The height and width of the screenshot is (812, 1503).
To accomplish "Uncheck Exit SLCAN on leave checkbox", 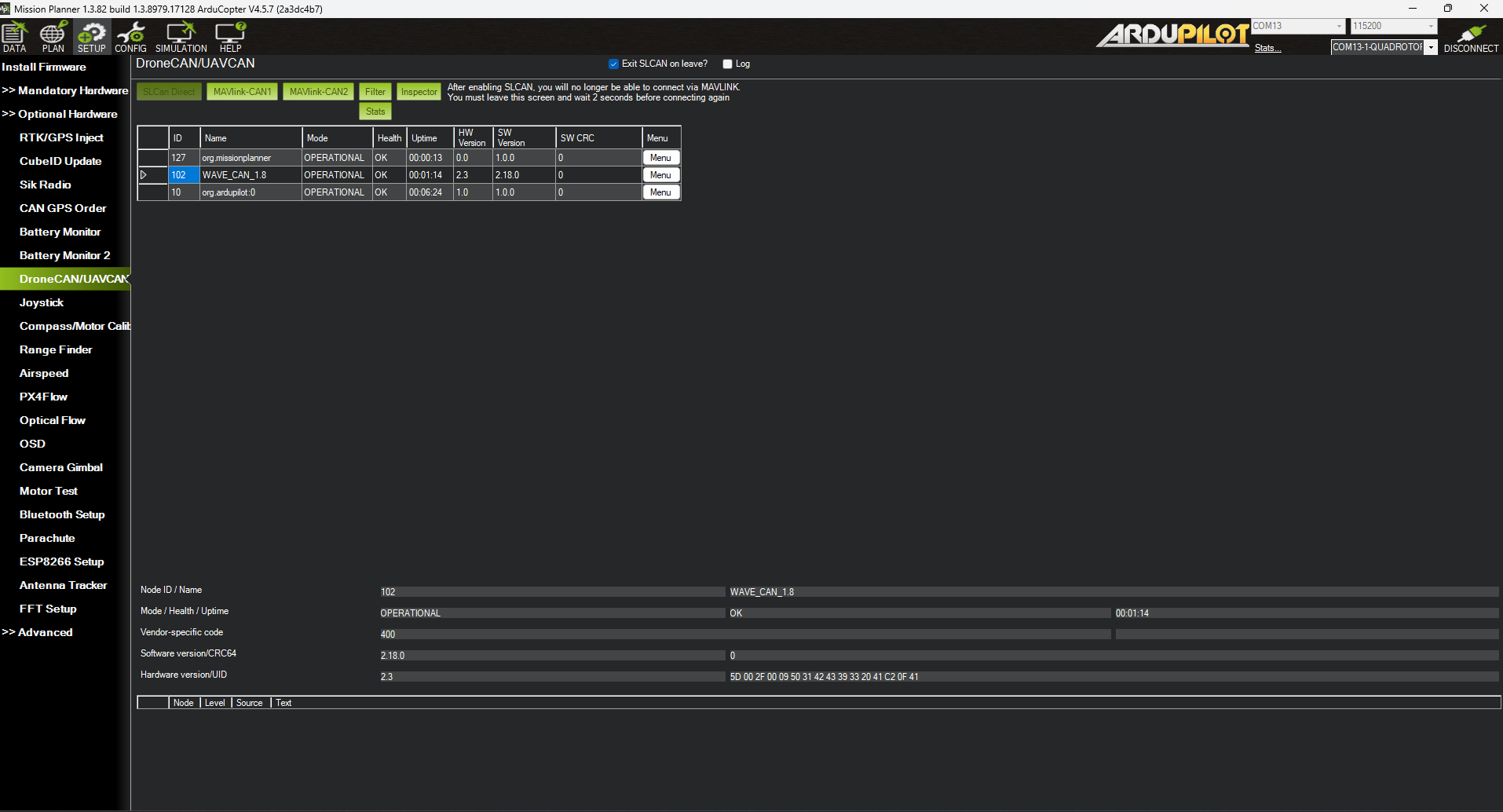I will [613, 64].
